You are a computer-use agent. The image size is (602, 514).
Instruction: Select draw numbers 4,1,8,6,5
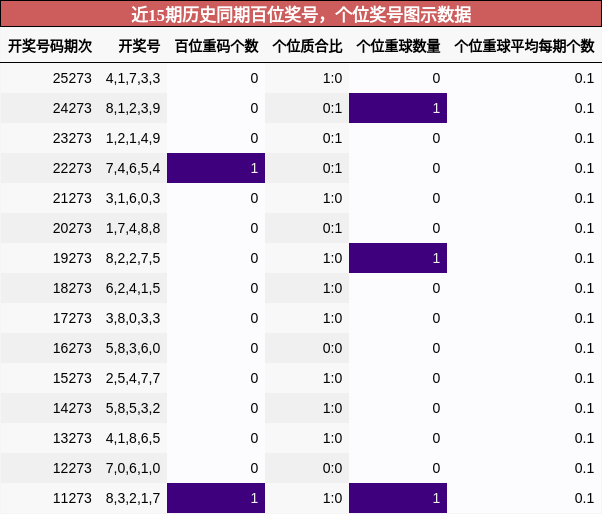[x=133, y=438]
